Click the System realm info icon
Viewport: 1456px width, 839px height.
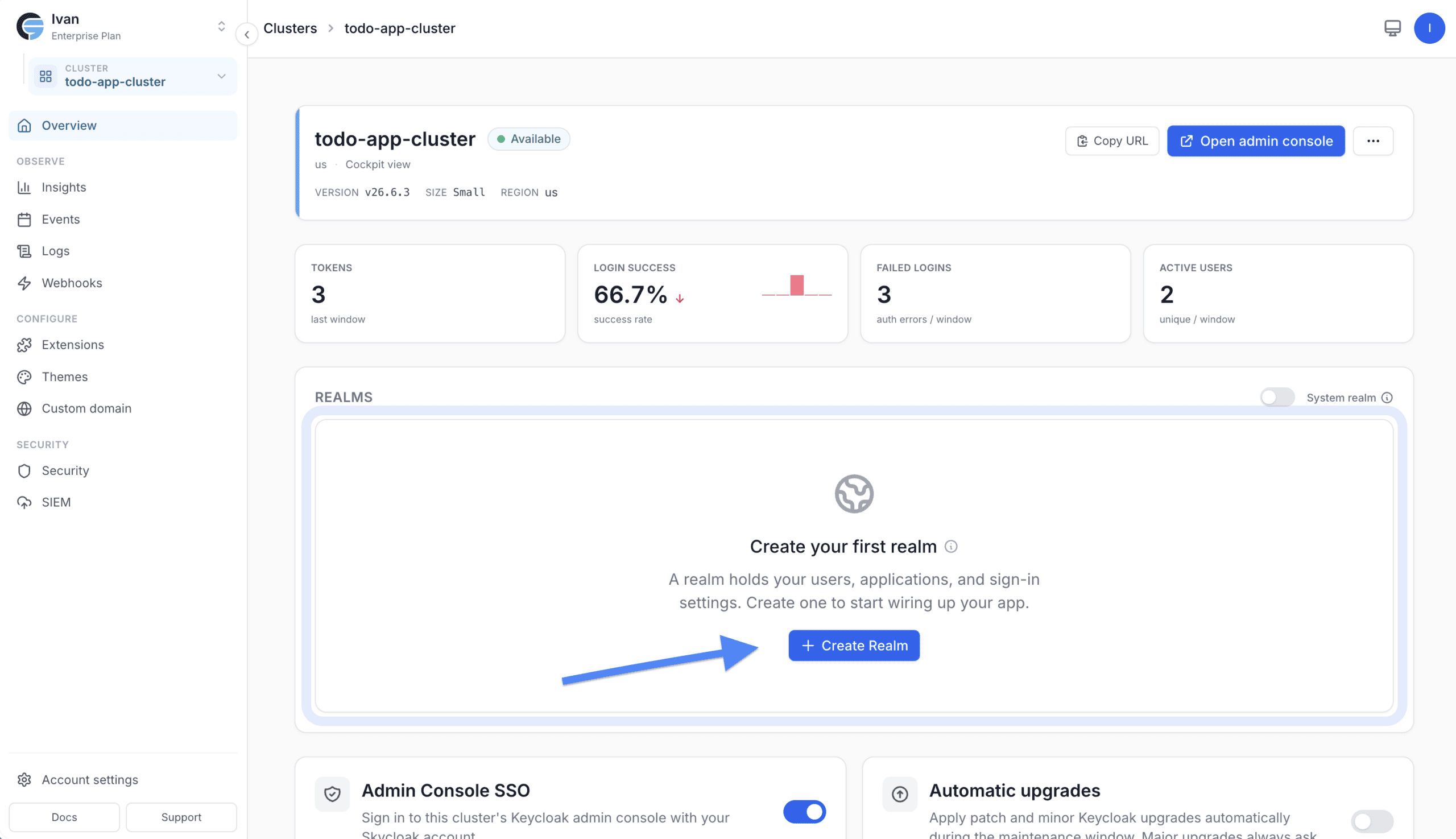pyautogui.click(x=1387, y=398)
